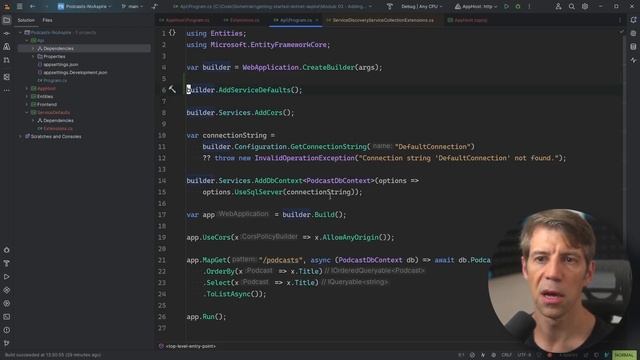Open the Git tool window icon at bottom
Screen dimensions: 640x360
(x=7, y=343)
